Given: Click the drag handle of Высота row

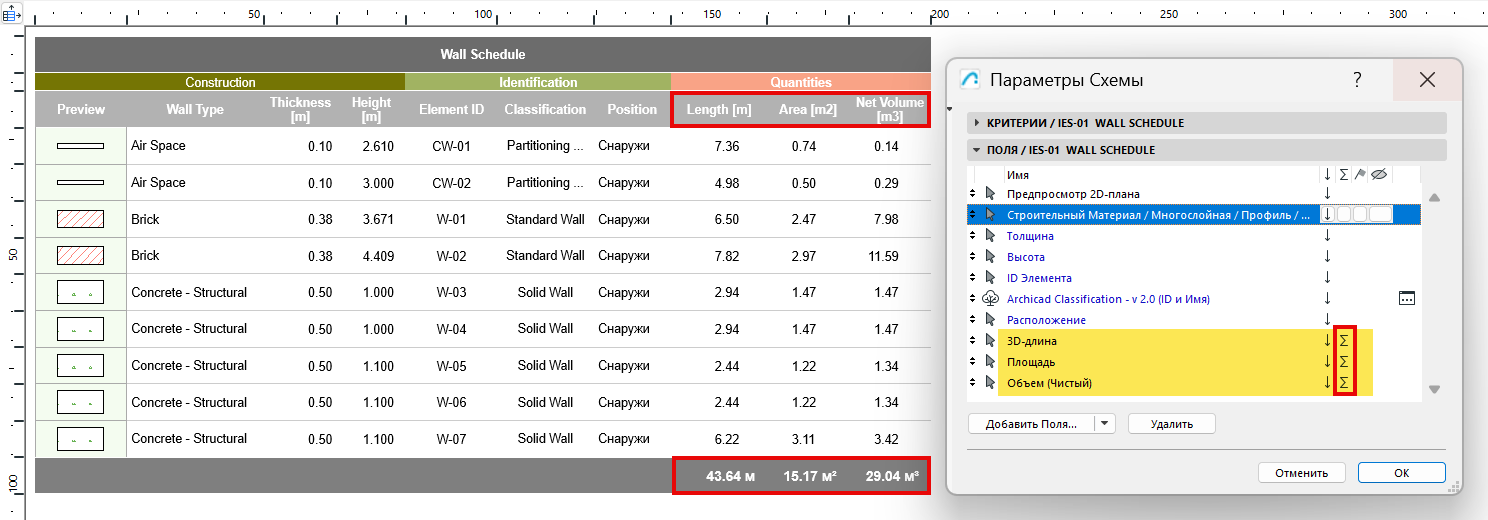Looking at the screenshot, I should click(x=973, y=257).
